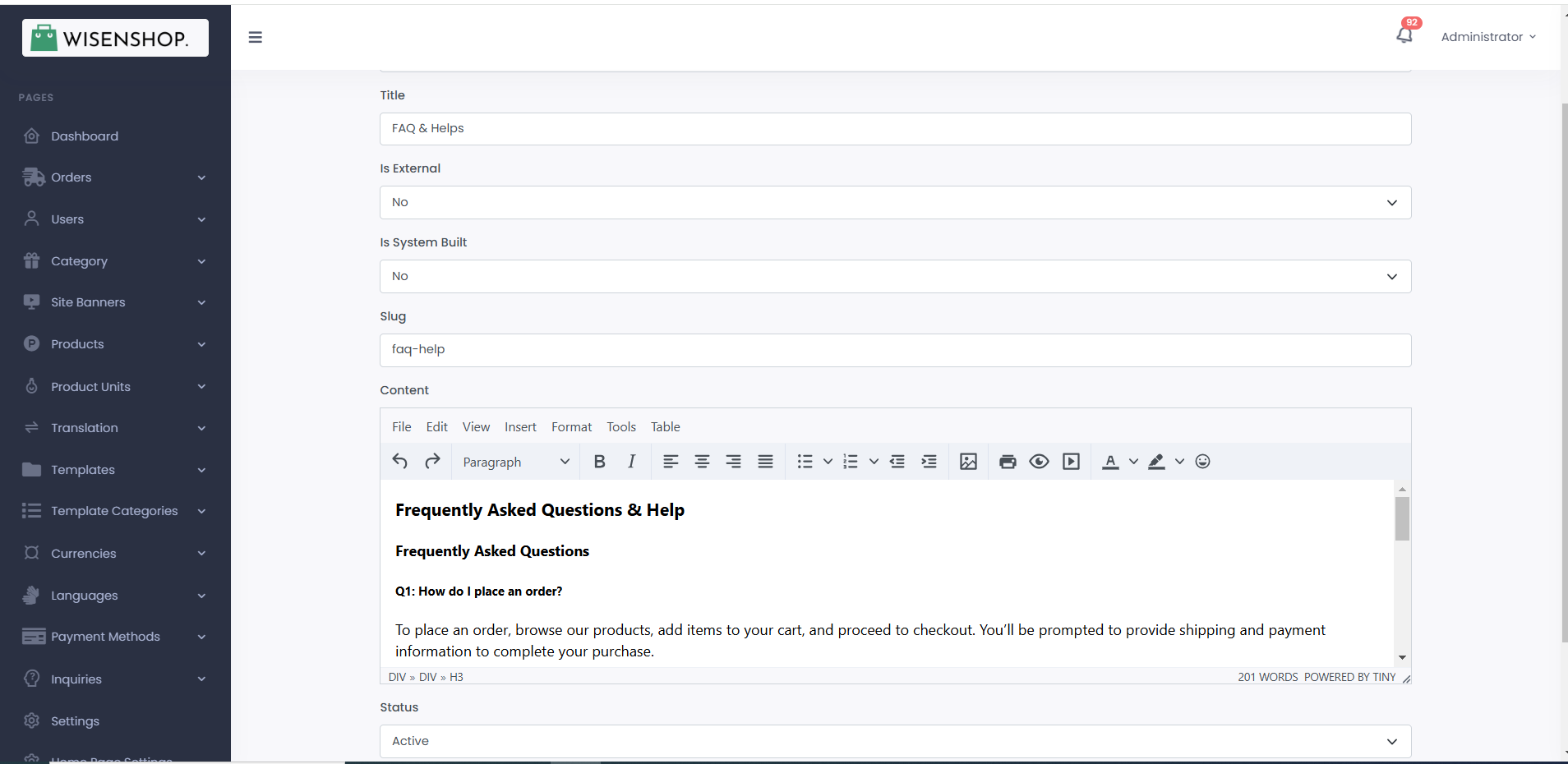Open the Insert menu in the editor

[519, 426]
